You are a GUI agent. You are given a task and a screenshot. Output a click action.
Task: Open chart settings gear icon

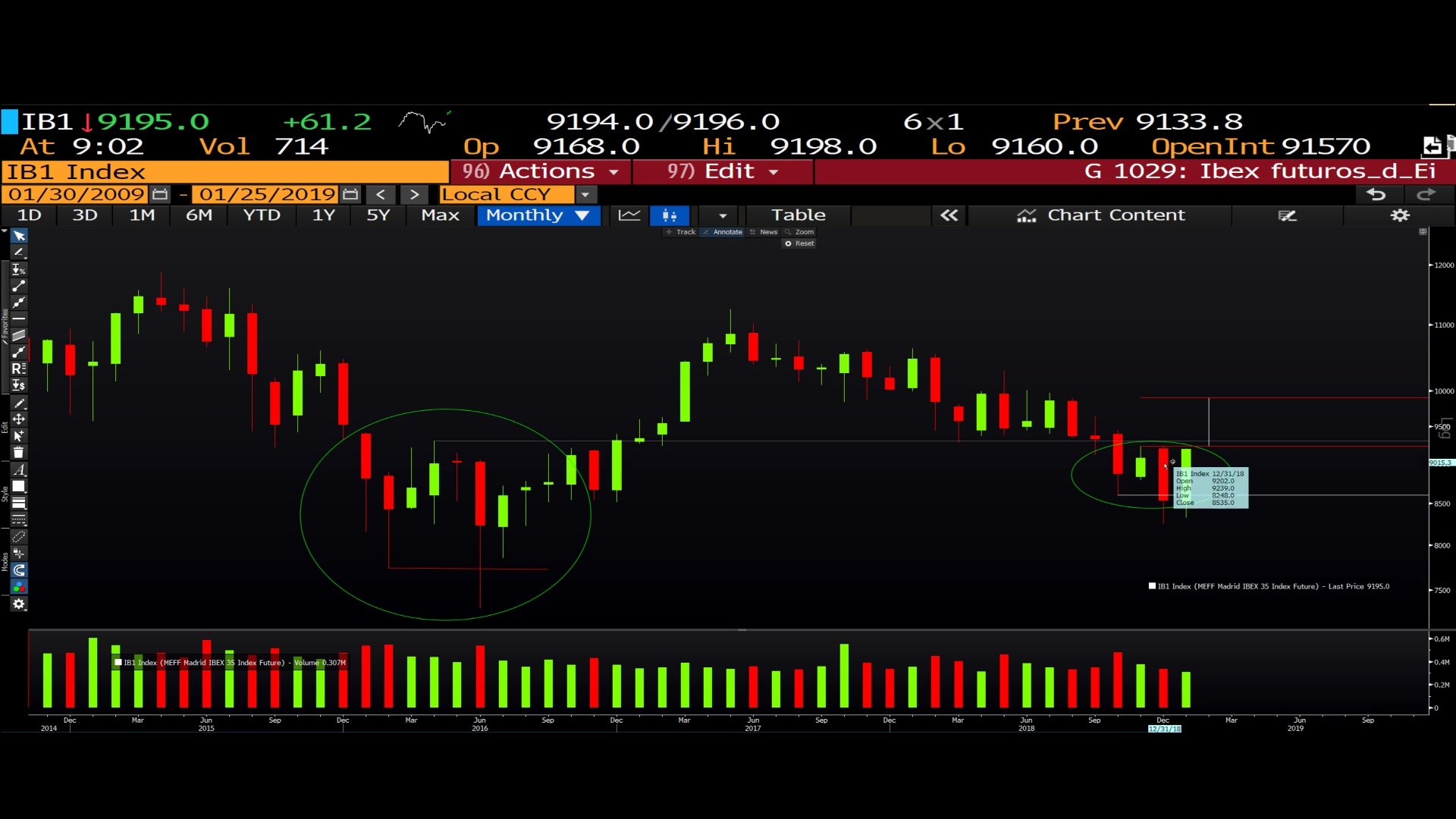pyautogui.click(x=1399, y=215)
